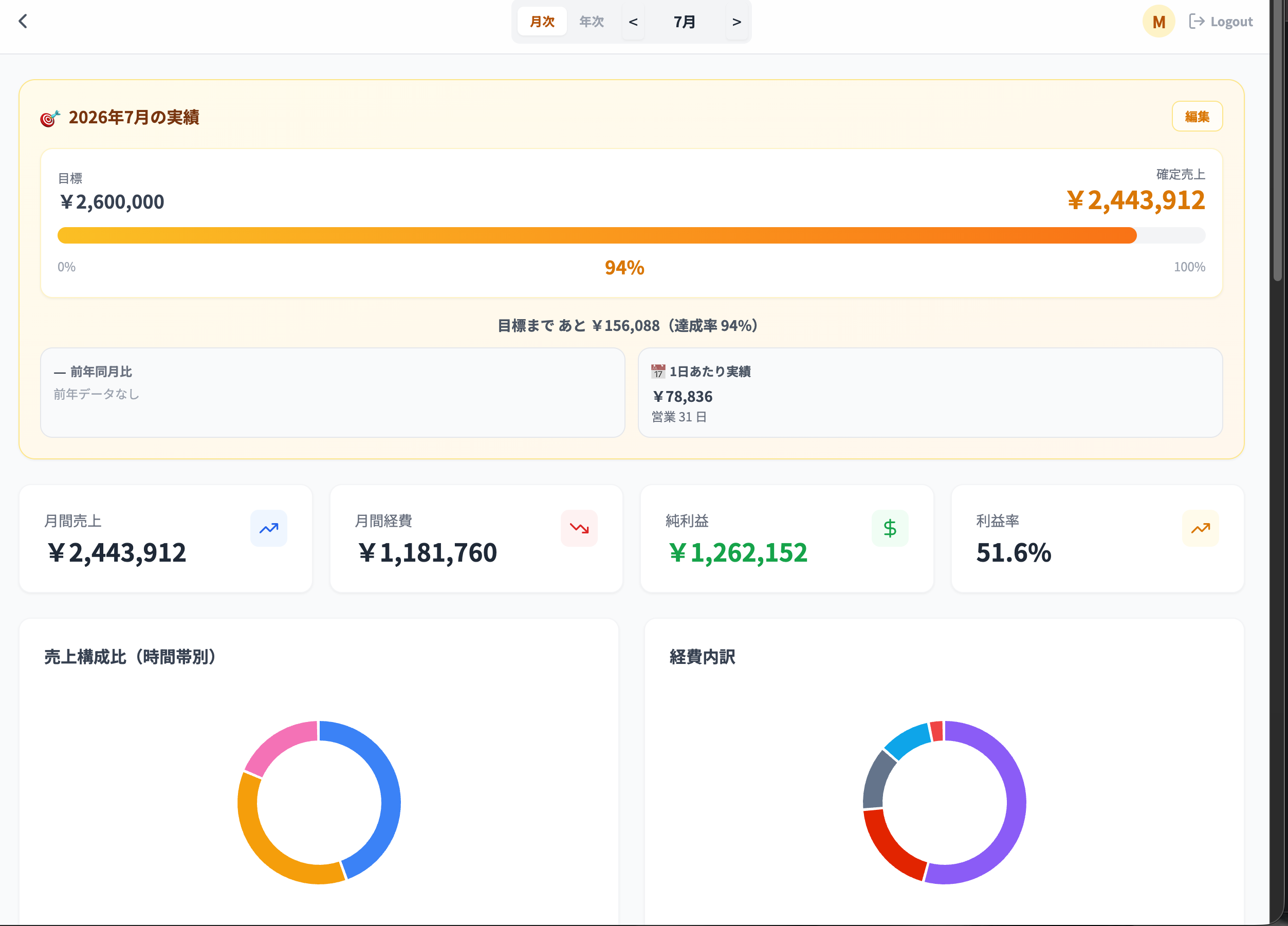
Task: Click the target amount ¥2,600,000
Action: coord(112,201)
